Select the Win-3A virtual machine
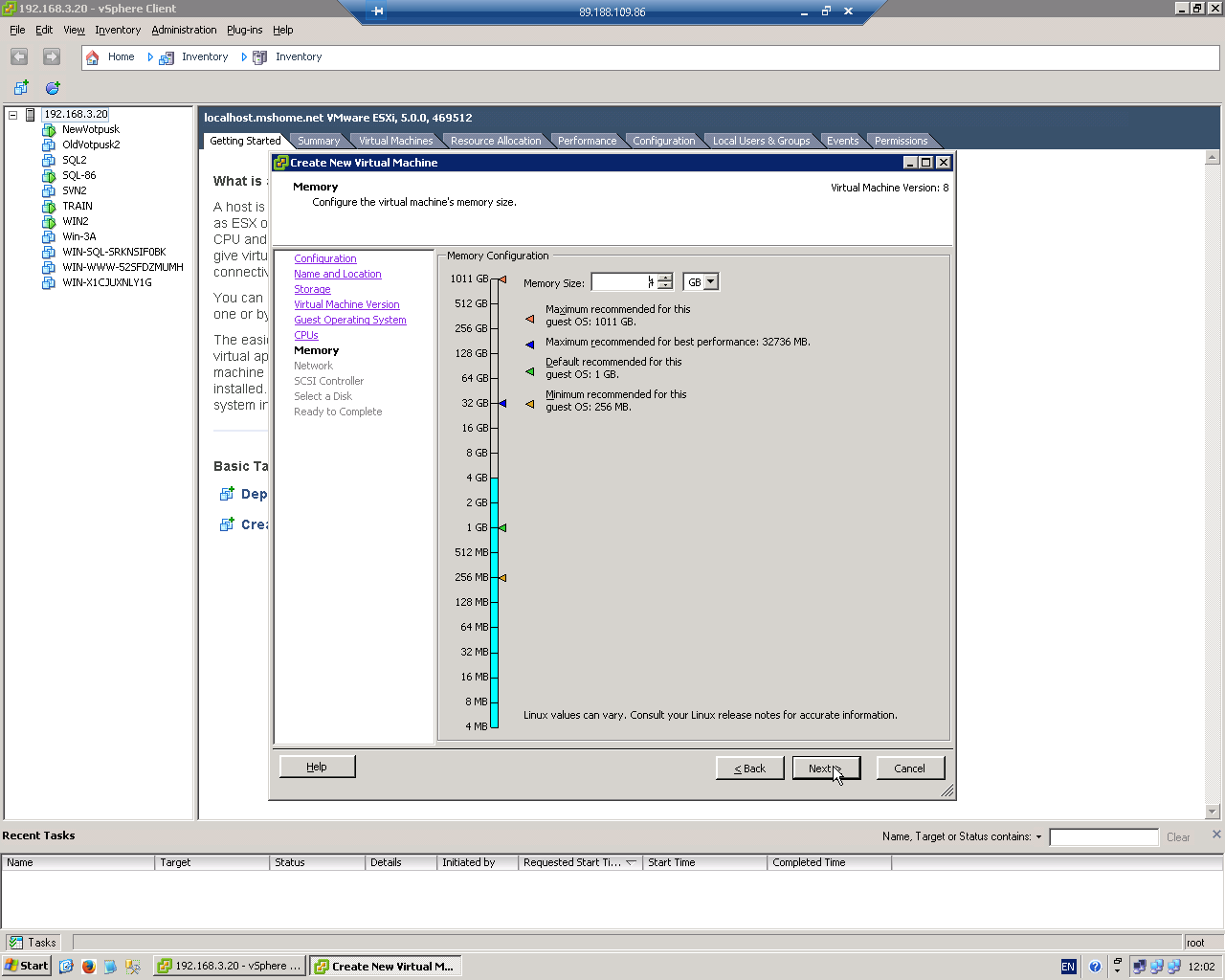The image size is (1225, 980). tap(79, 236)
